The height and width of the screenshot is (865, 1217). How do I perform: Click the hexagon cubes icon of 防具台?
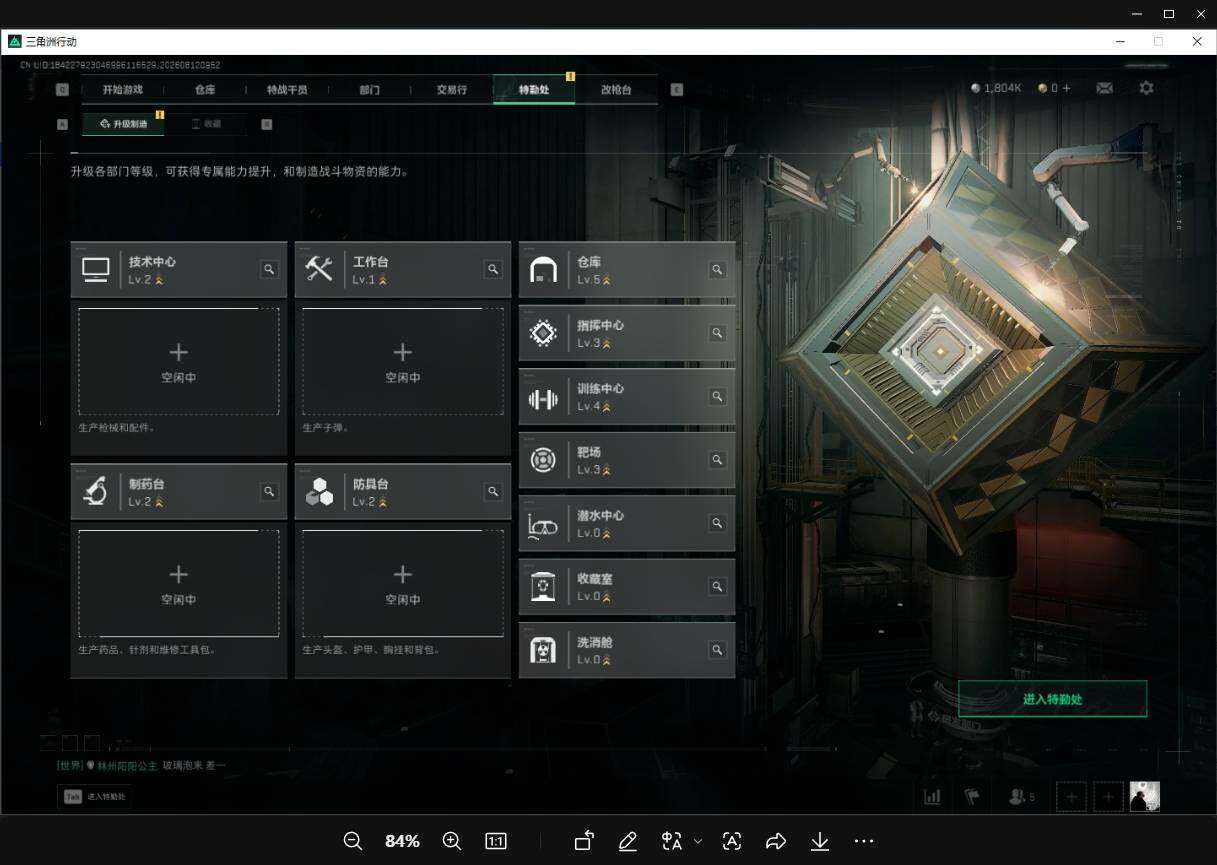(319, 491)
